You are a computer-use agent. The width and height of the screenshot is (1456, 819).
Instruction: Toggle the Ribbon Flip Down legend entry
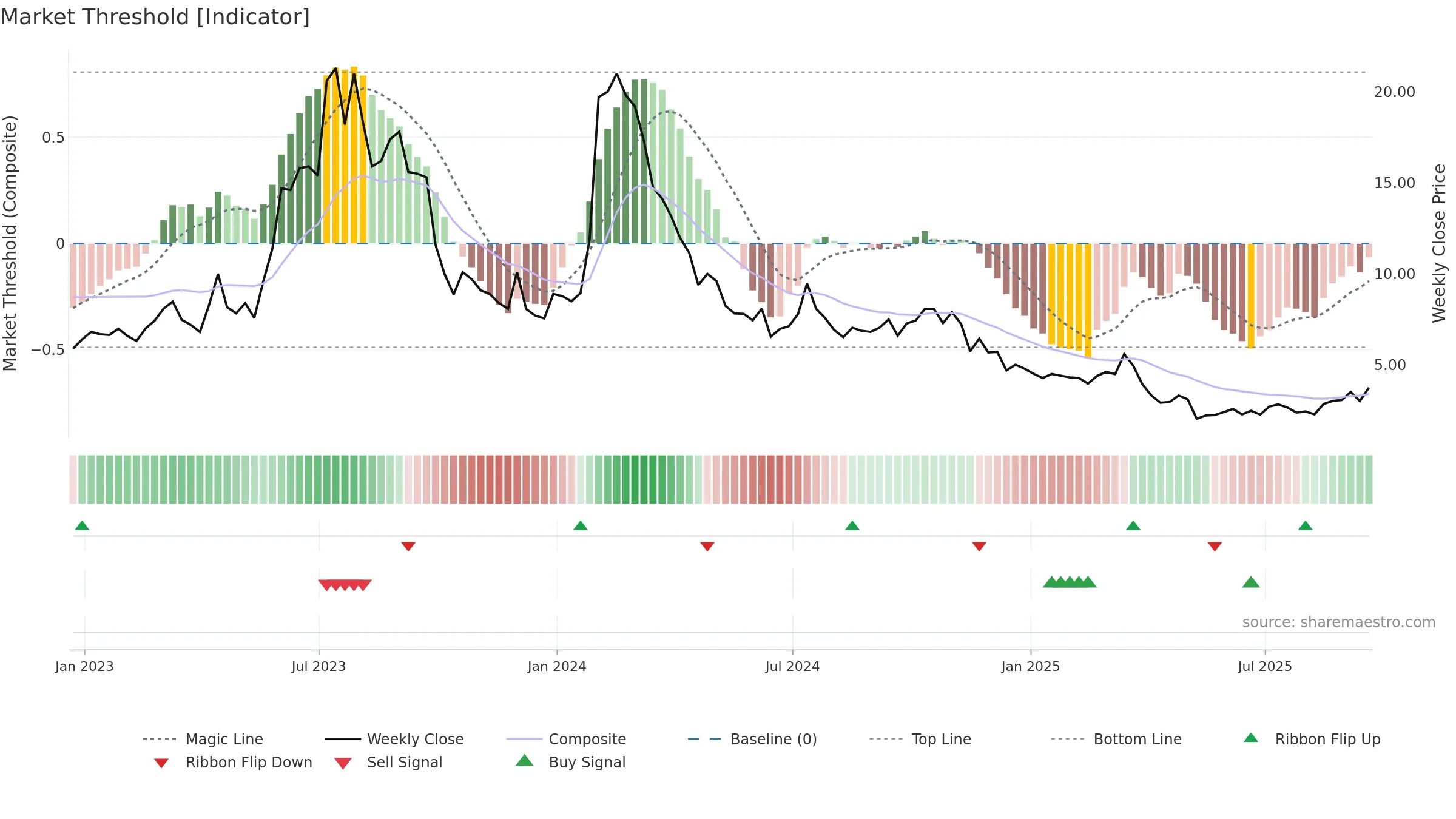tap(232, 762)
